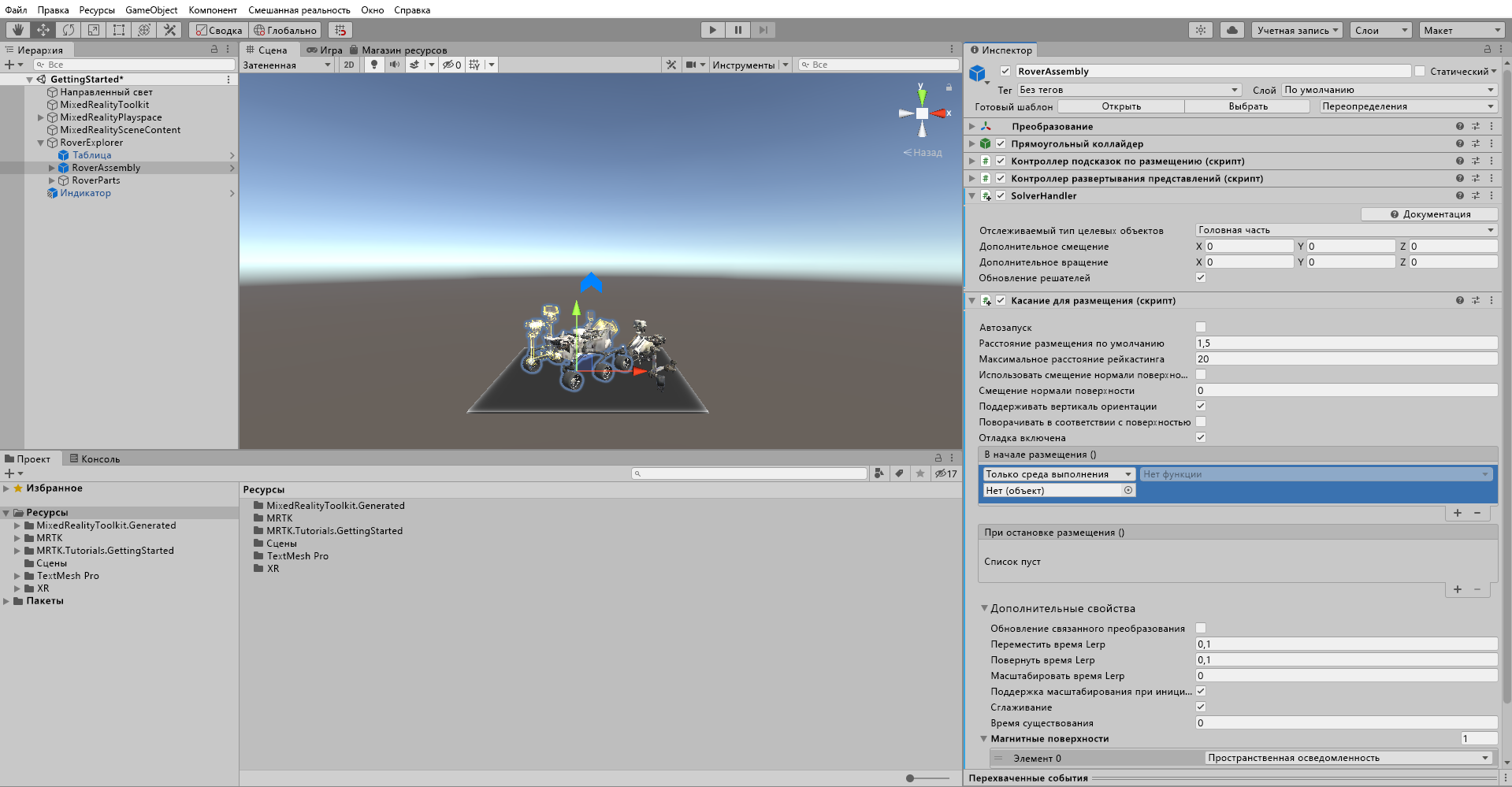Click project search by type icon
1512x787 pixels.
[x=879, y=473]
